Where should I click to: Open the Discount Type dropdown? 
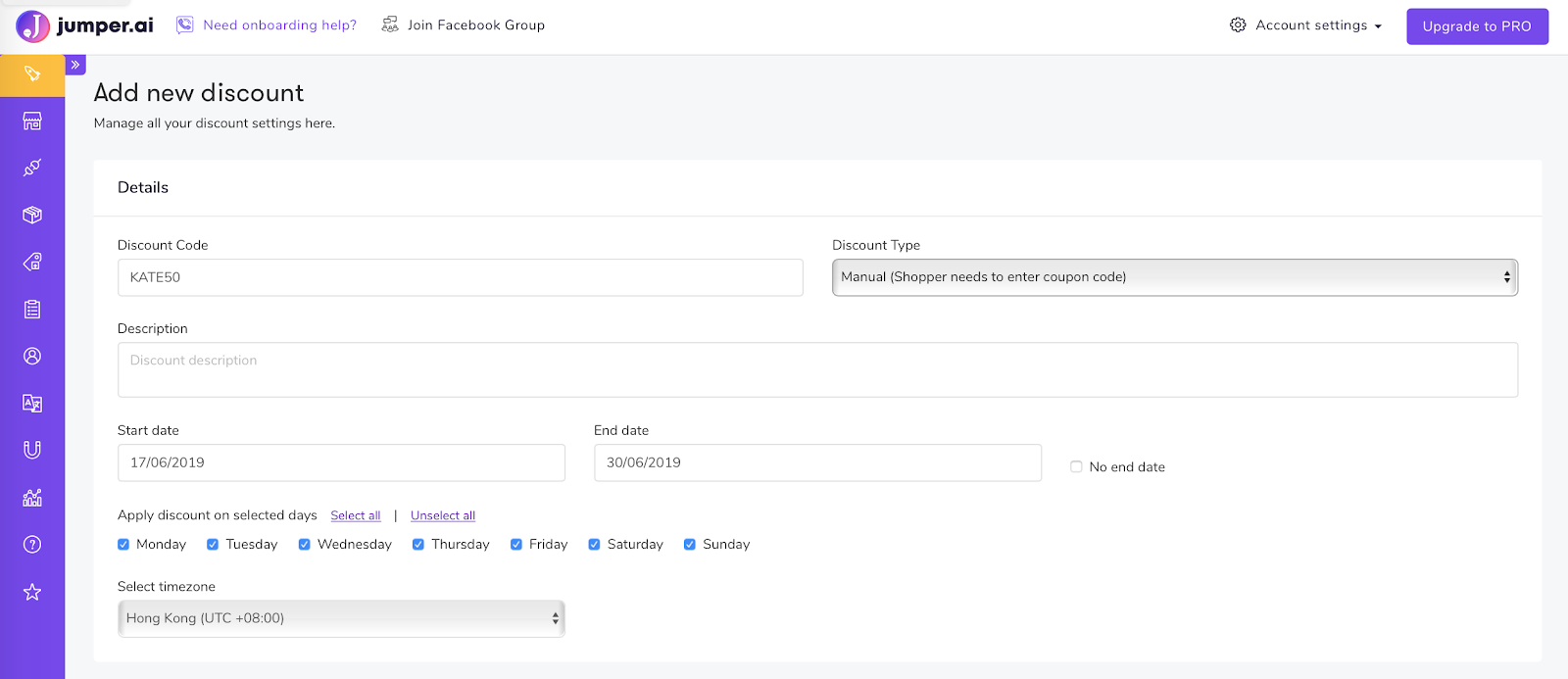tap(1174, 277)
